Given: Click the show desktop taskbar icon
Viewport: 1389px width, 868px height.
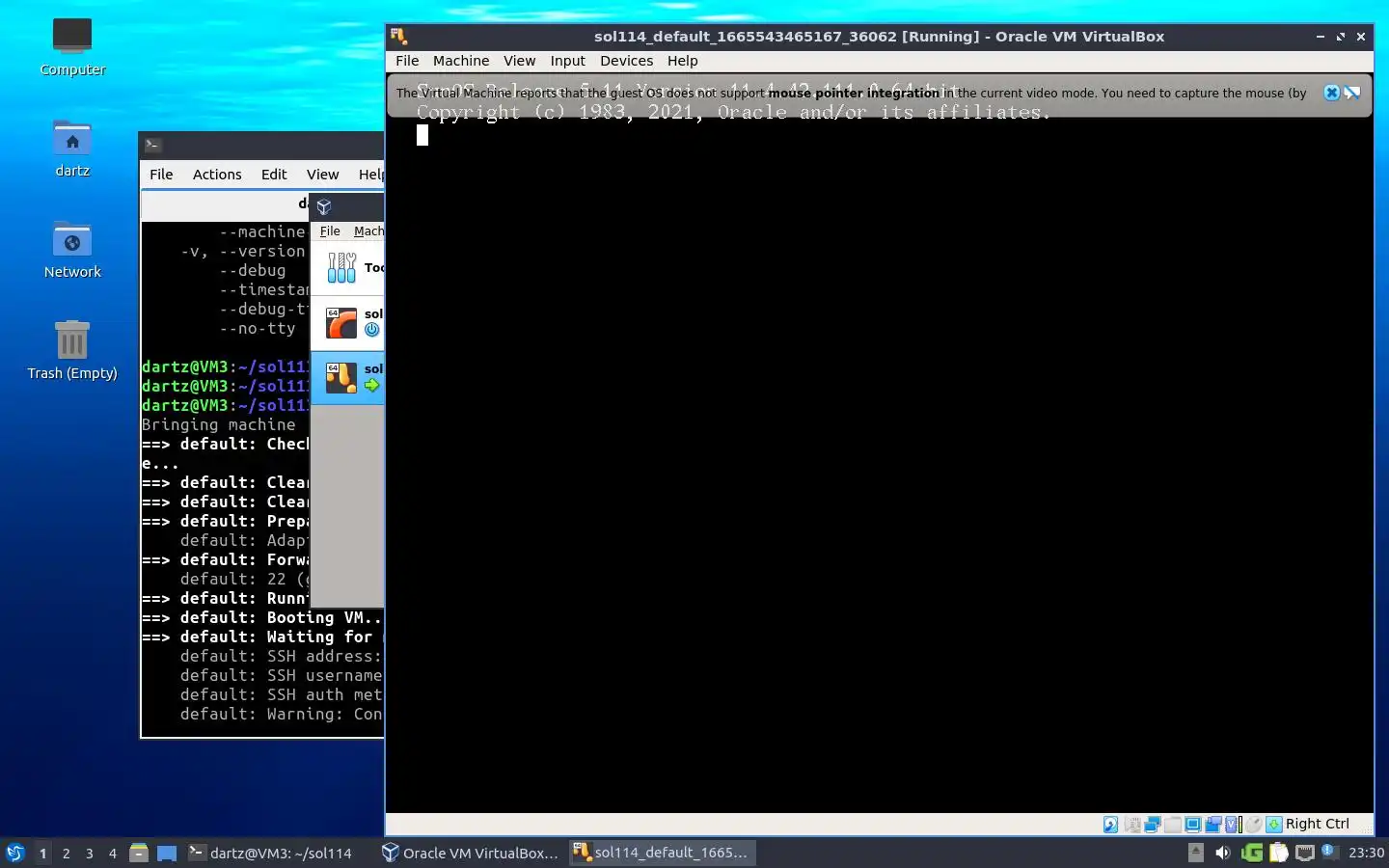Looking at the screenshot, I should click(x=167, y=853).
